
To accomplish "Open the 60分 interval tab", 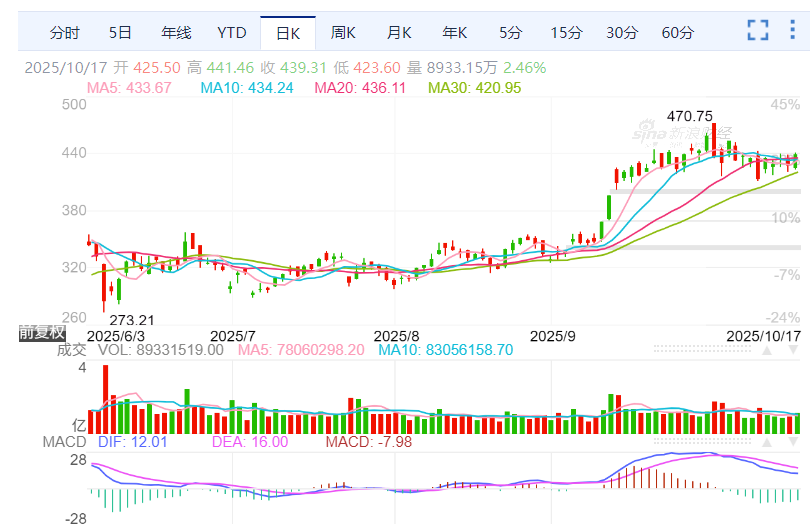I will pos(678,33).
